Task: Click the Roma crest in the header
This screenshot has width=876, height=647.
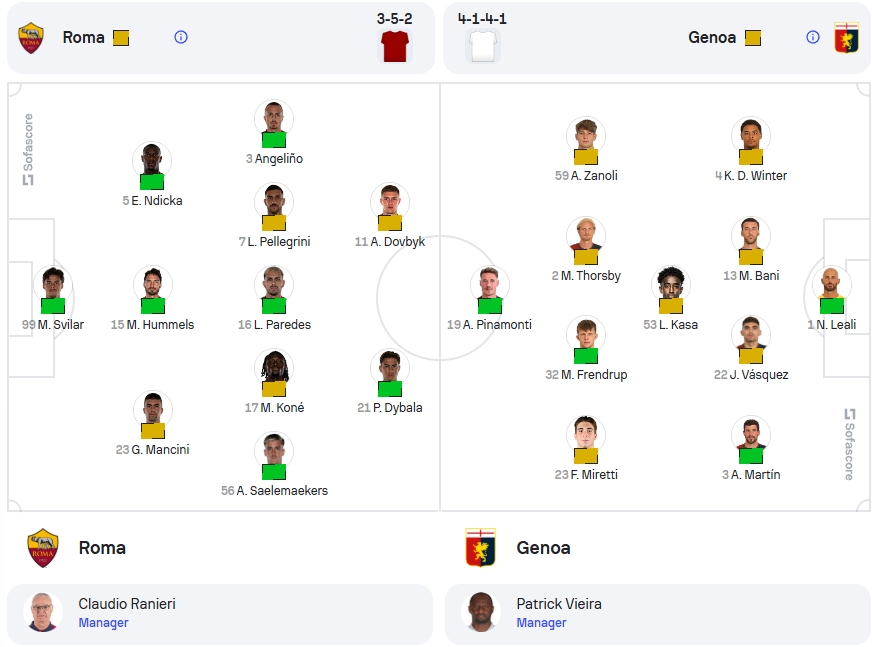Action: point(31,37)
